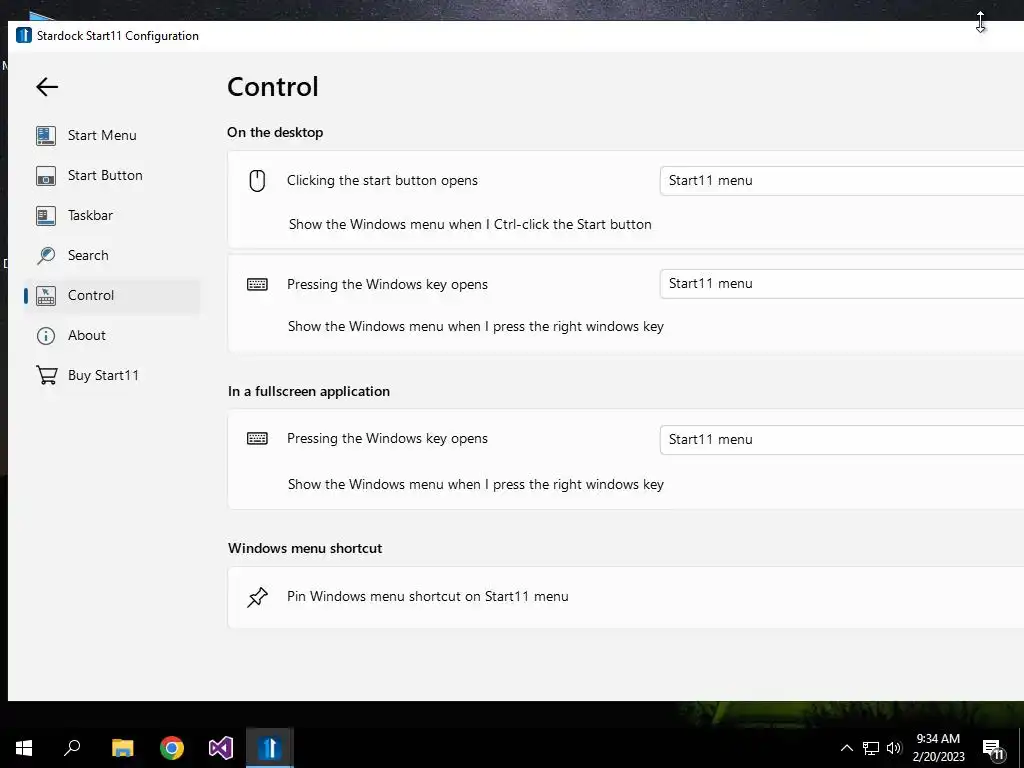Viewport: 1024px width, 768px height.
Task: Click the keyboard icon in On the desktop section
Action: coord(257,284)
